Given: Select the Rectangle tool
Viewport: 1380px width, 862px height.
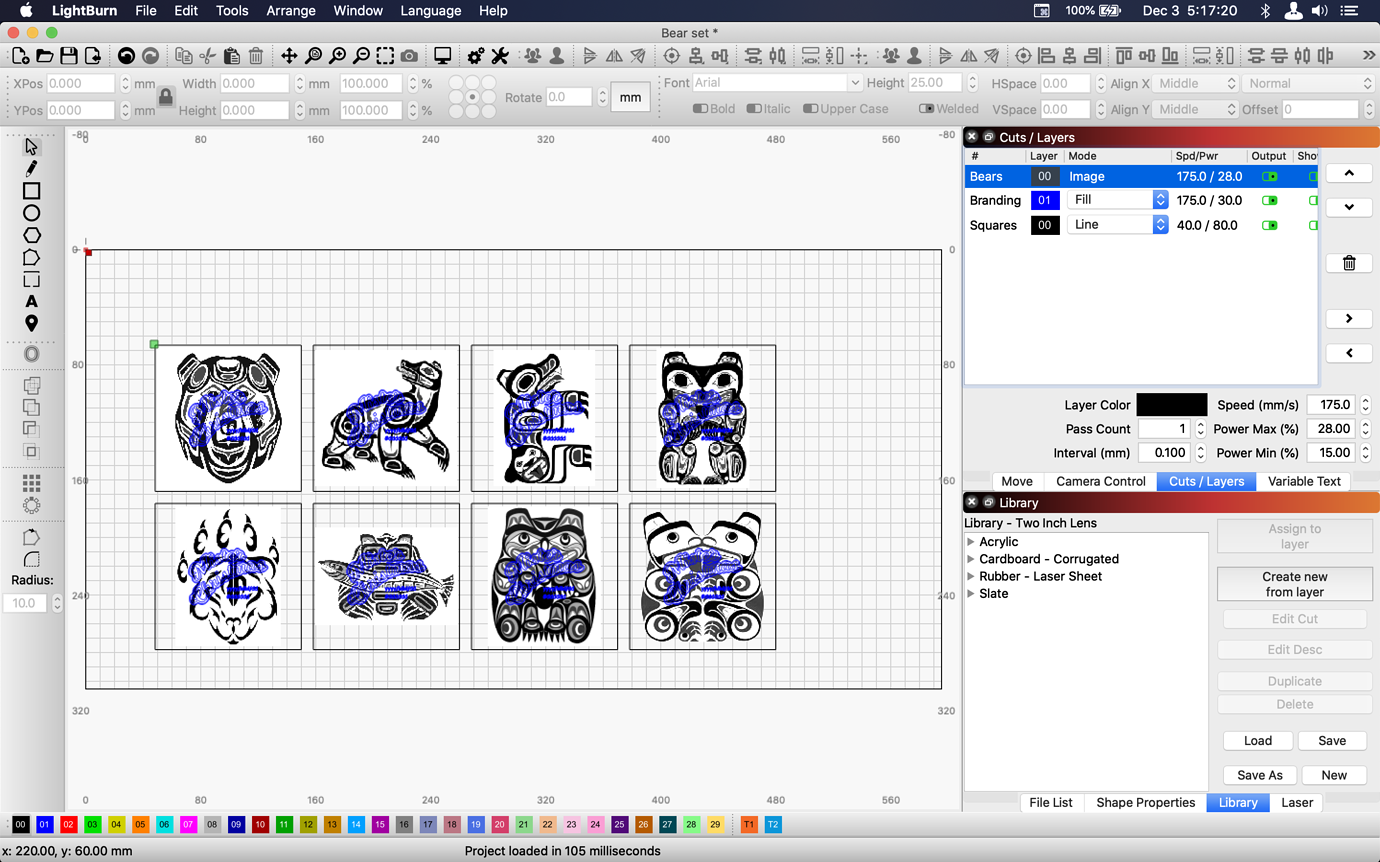Looking at the screenshot, I should pyautogui.click(x=31, y=191).
